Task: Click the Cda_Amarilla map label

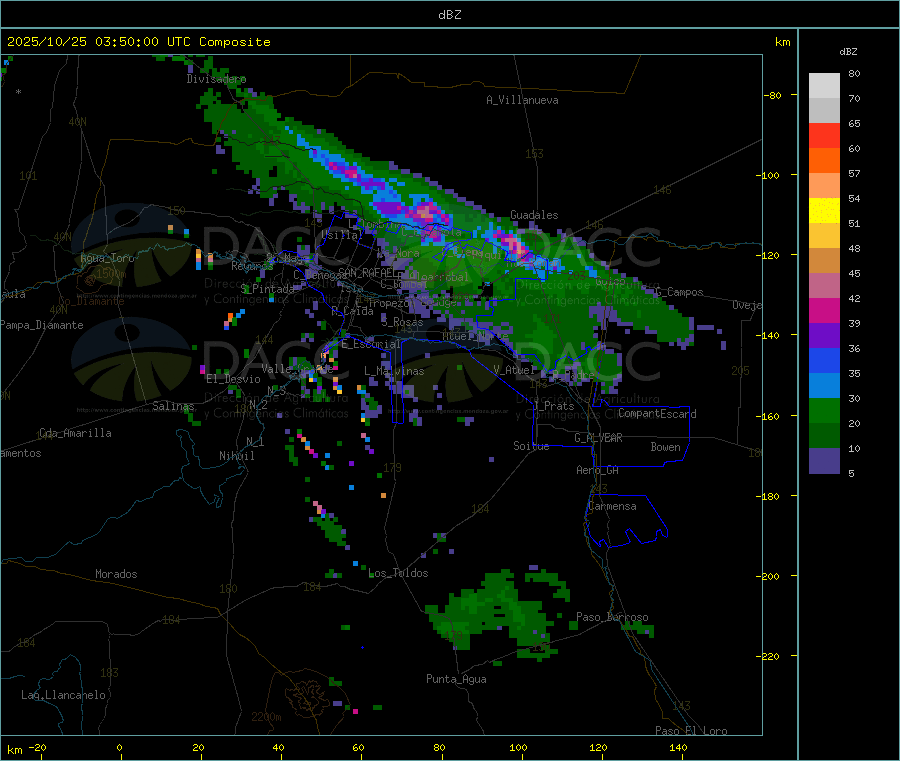Action: coord(75,433)
